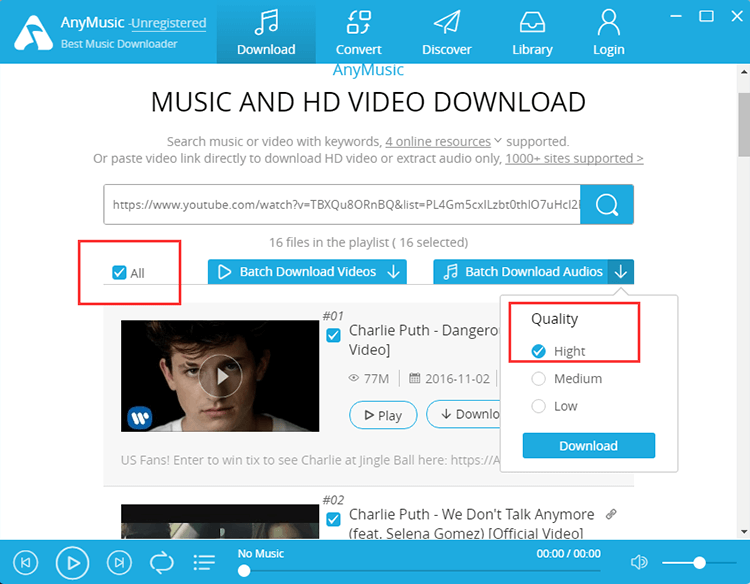
Task: Adjust the volume slider
Action: [699, 563]
